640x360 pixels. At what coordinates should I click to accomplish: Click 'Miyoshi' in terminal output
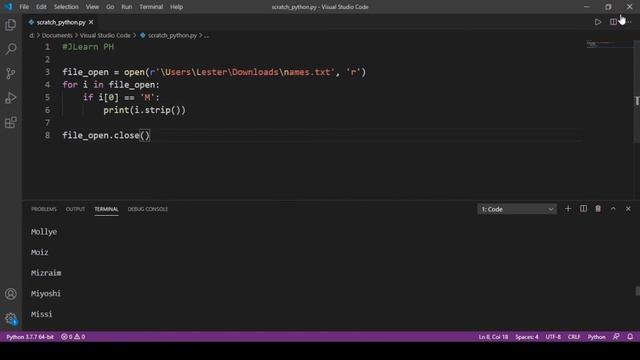pyautogui.click(x=46, y=293)
